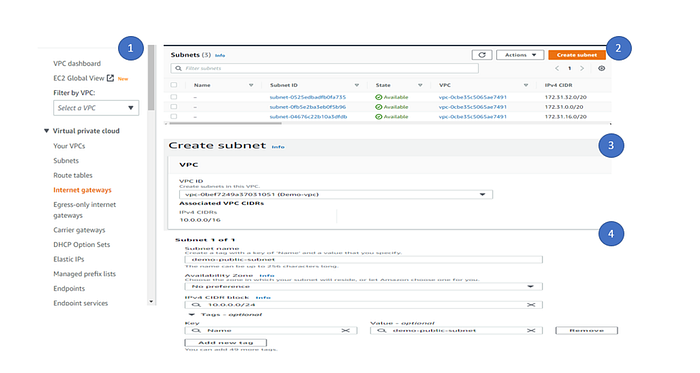Image resolution: width=700 pixels, height=373 pixels.
Task: Clear the tag Value X icon
Action: click(x=531, y=331)
